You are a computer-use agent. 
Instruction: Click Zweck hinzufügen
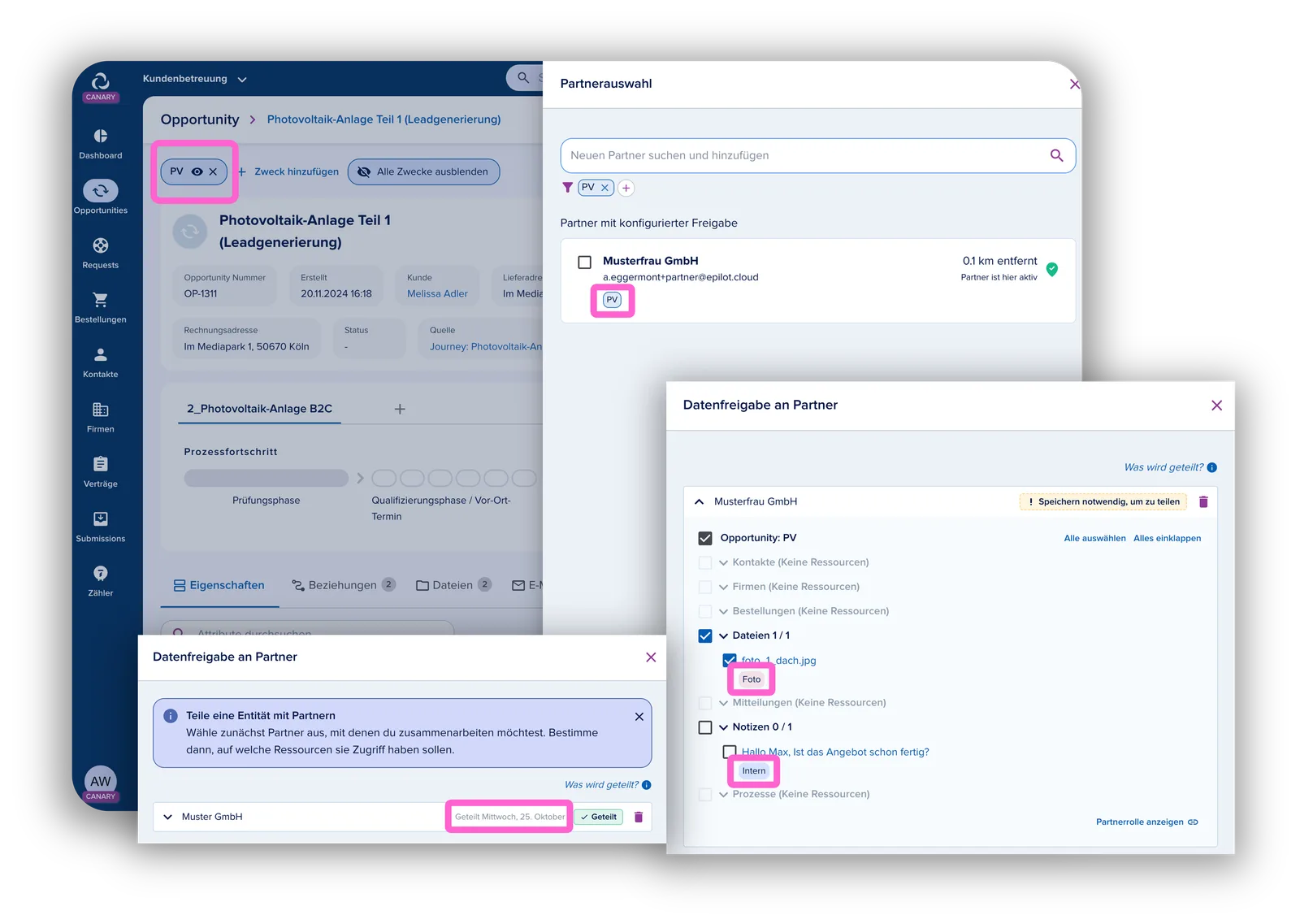point(288,171)
